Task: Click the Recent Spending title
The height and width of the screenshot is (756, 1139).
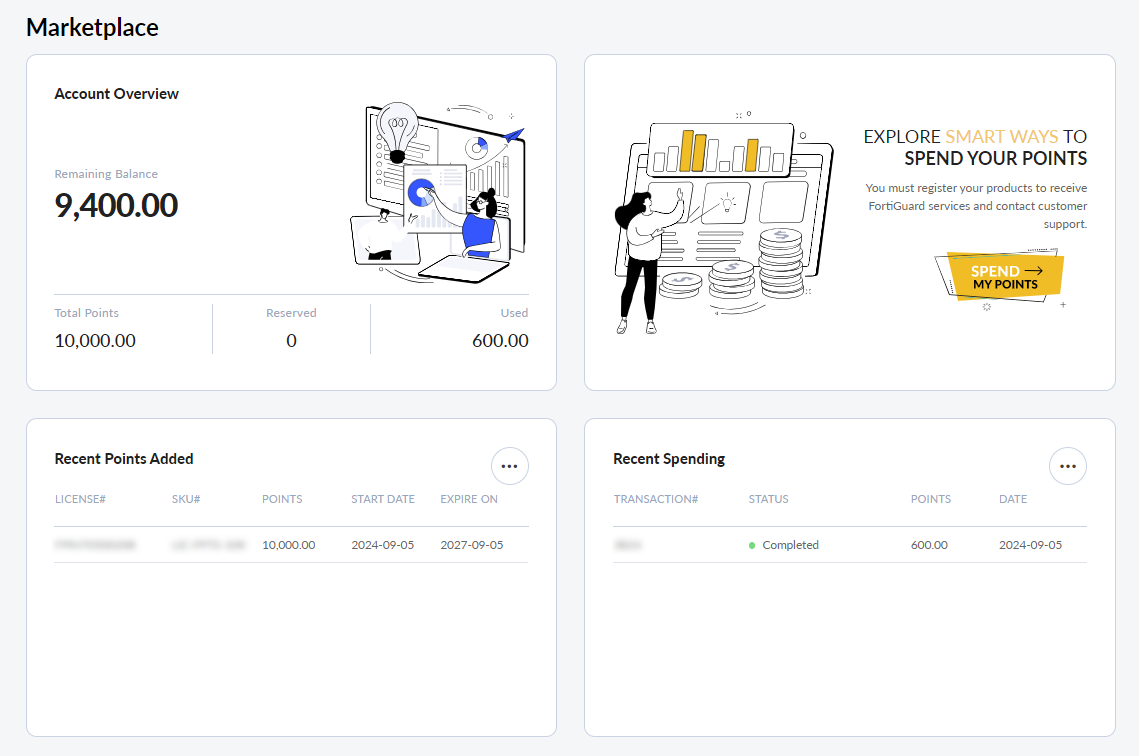Action: point(669,459)
